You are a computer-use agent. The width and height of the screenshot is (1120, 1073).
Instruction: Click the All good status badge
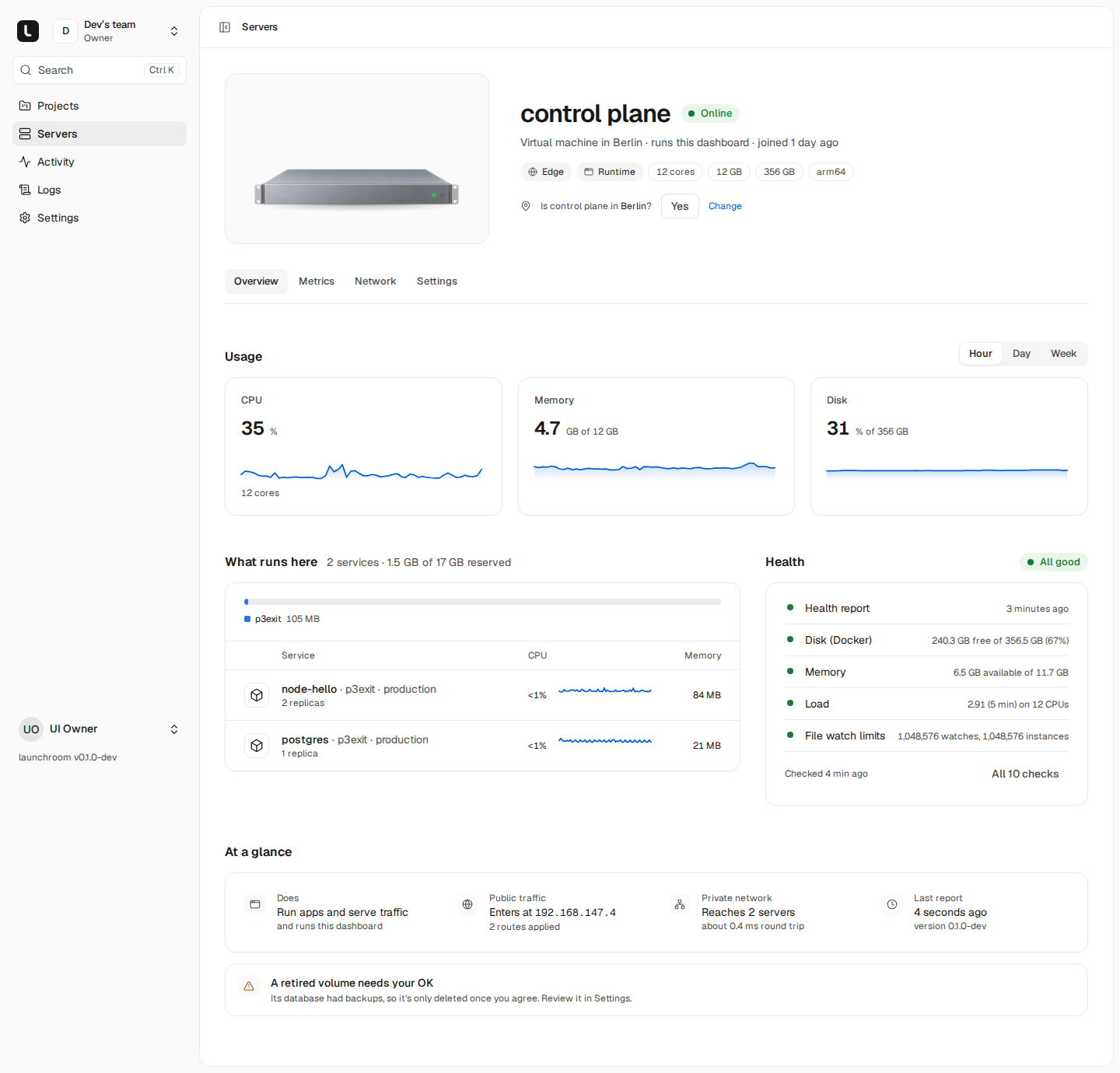(1053, 562)
